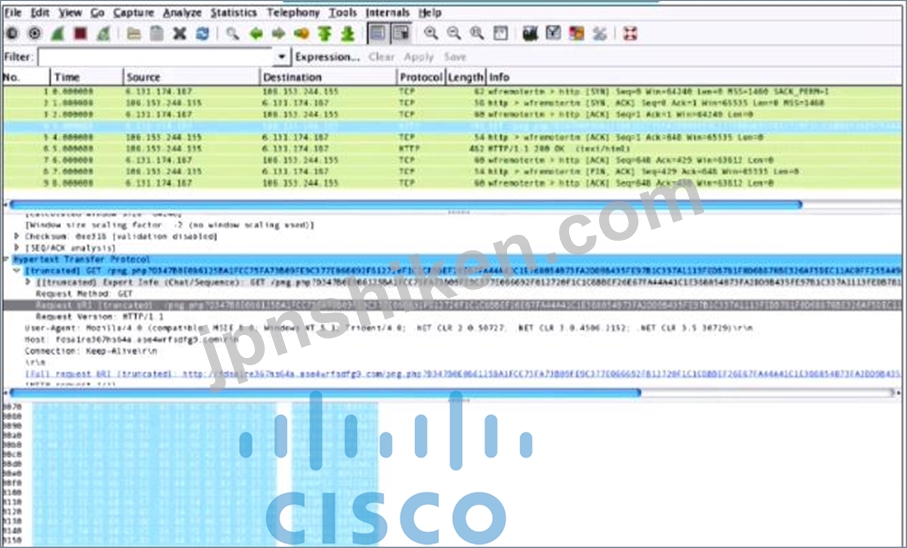
Task: Expand the [SEQ/ACK analysis] entry
Action: tap(17, 248)
